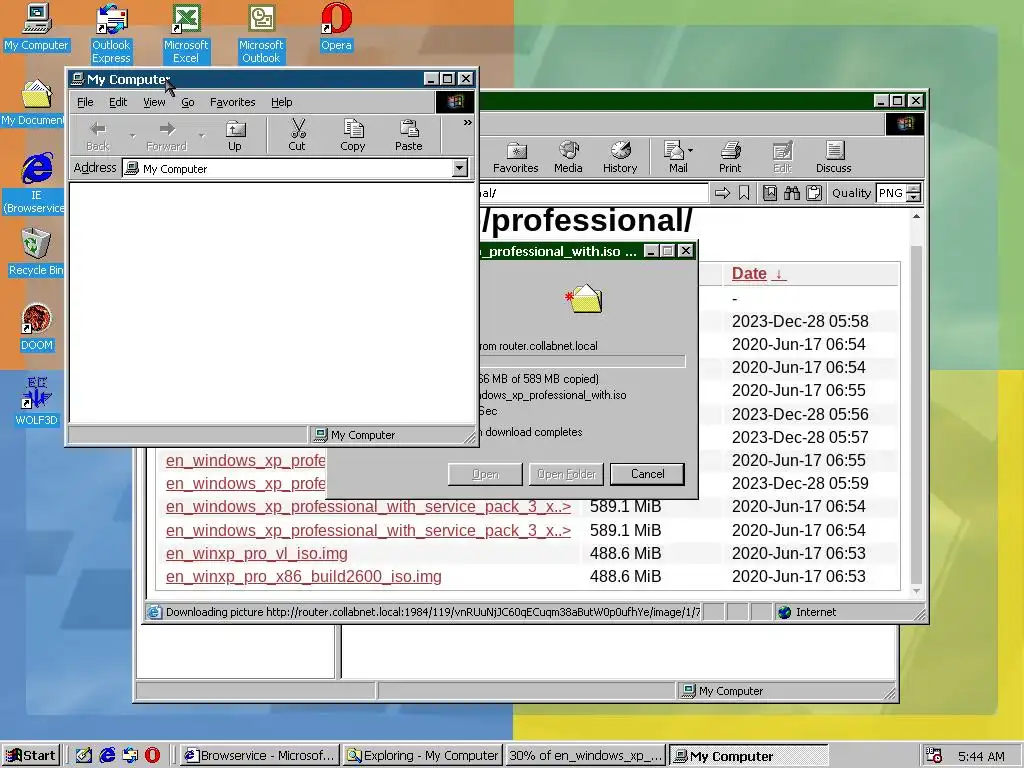Click the Back button in My Computer

(98, 136)
